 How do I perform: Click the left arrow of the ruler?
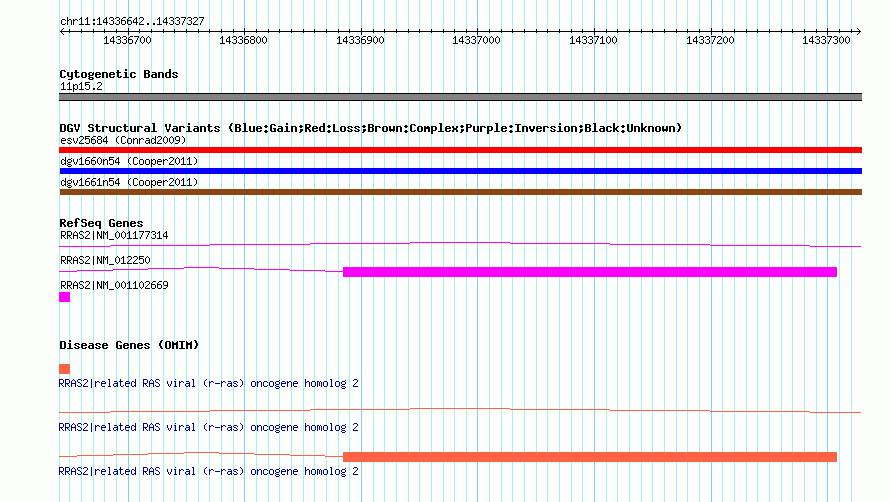pos(62,31)
